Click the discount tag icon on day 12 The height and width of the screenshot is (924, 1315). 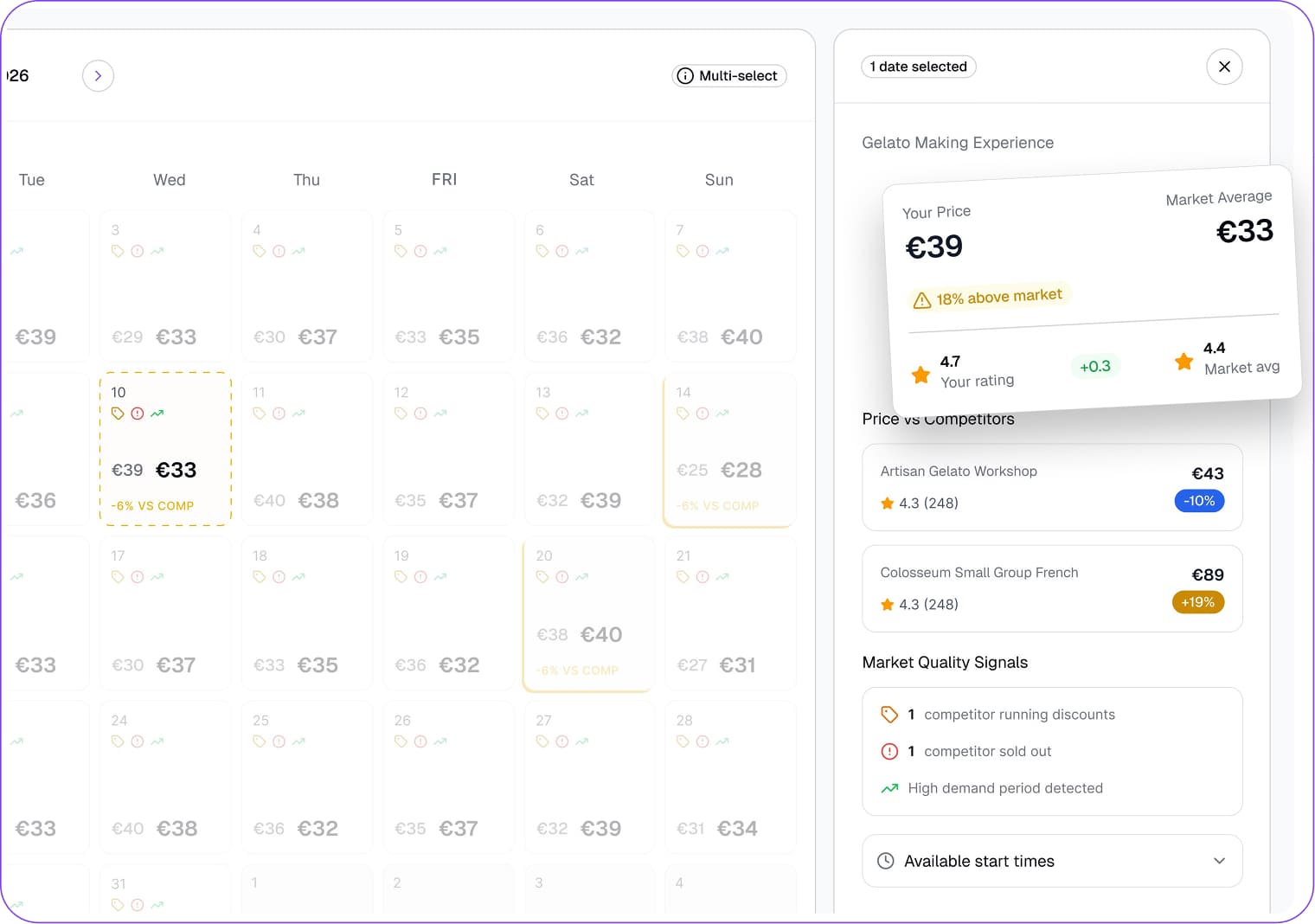tap(401, 414)
